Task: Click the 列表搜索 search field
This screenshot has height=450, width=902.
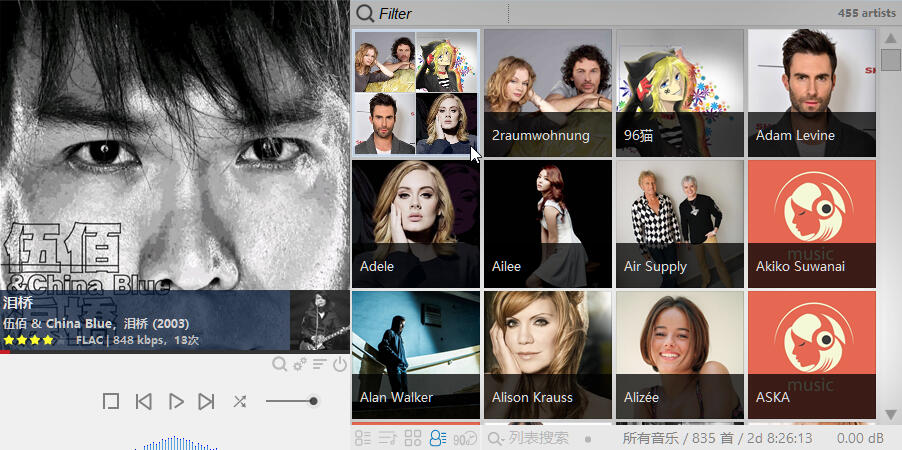Action: click(x=538, y=438)
